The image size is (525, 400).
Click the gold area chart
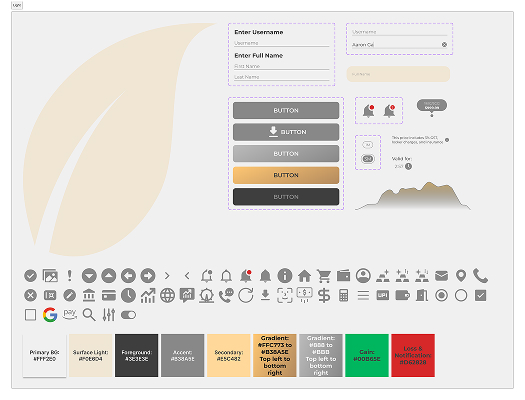pyautogui.click(x=413, y=196)
